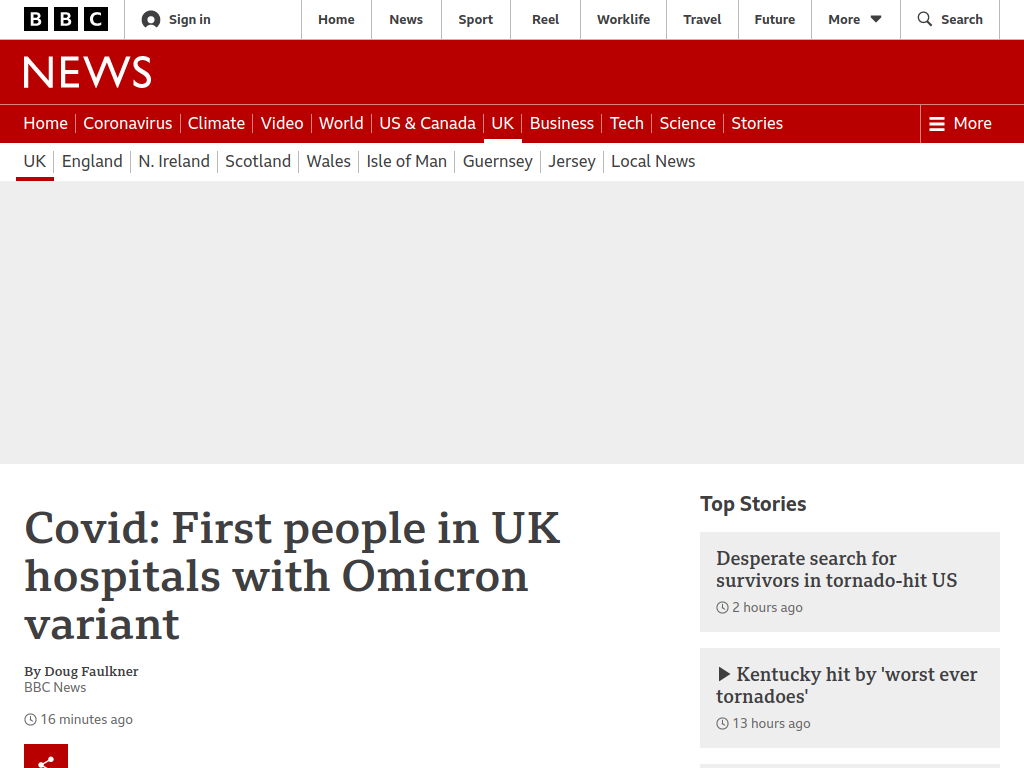
Task: Expand the top bar More dropdown arrow
Action: click(x=876, y=19)
